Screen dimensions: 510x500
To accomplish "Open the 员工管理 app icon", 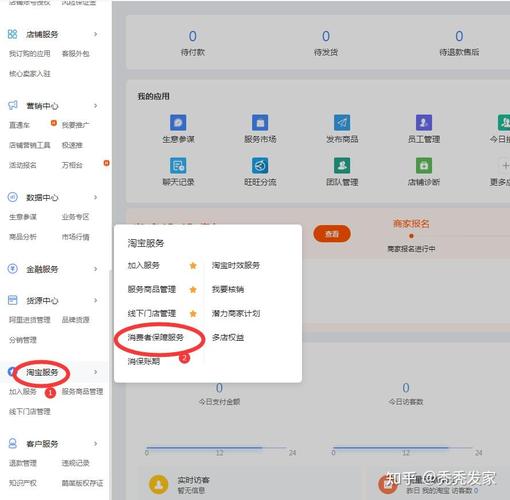I will [x=424, y=123].
